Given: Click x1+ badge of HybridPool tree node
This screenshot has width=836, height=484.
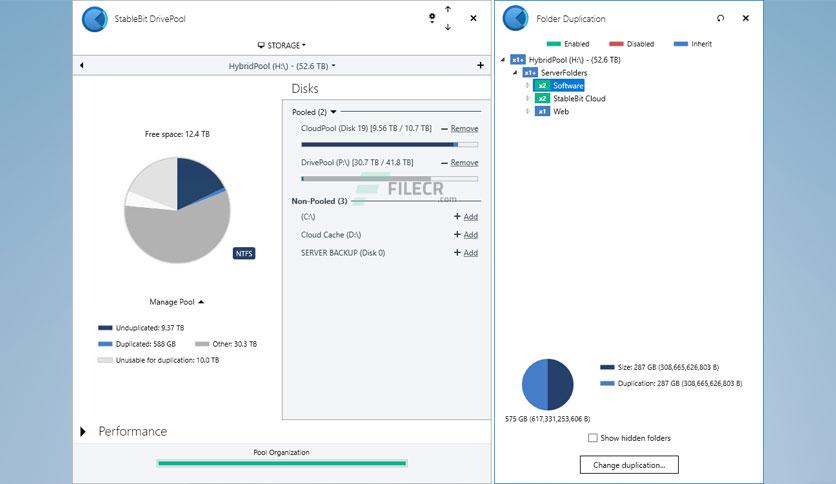Looking at the screenshot, I should tap(518, 60).
